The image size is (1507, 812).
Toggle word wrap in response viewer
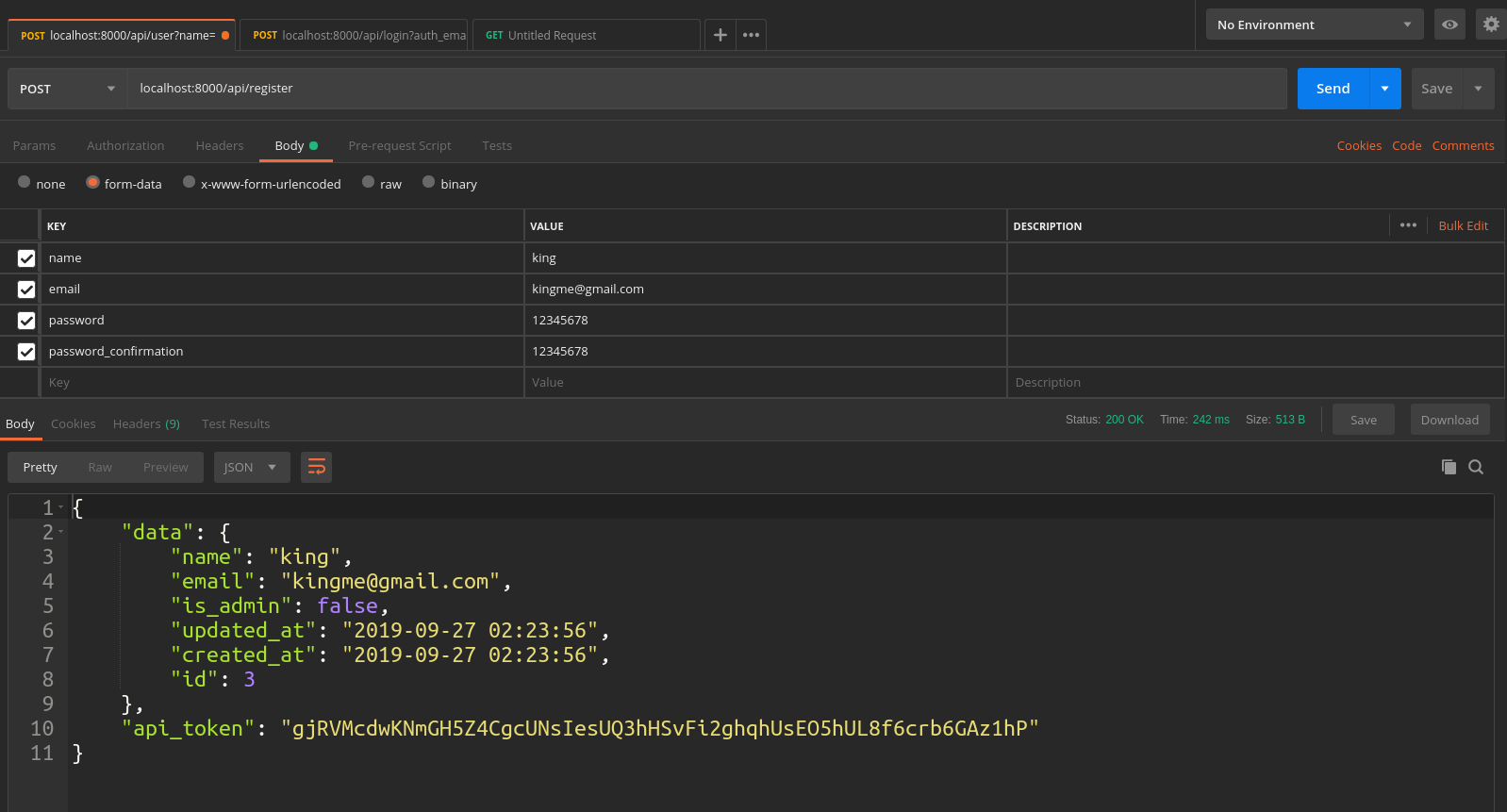[x=317, y=467]
